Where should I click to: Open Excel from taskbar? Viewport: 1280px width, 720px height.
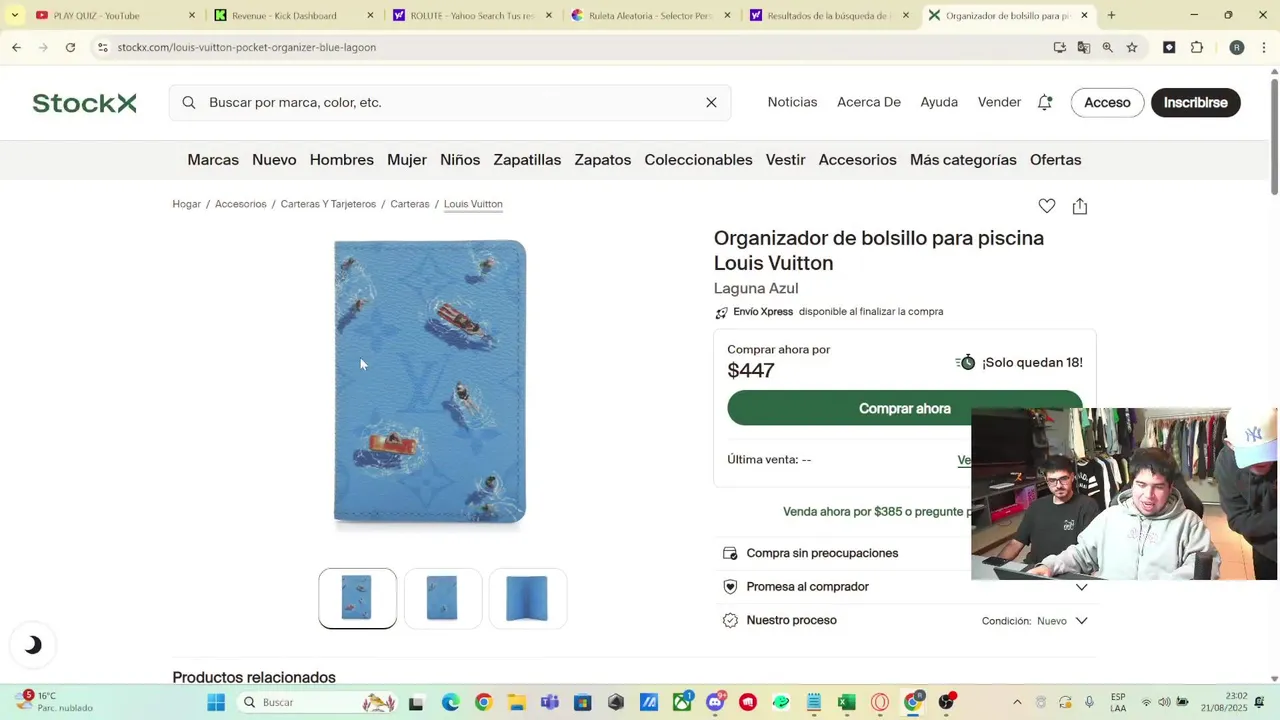pyautogui.click(x=847, y=702)
